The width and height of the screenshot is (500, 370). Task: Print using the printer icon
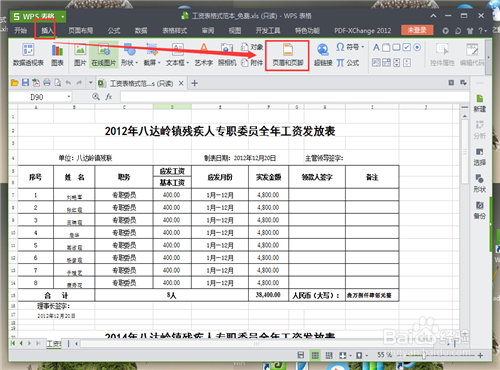click(x=47, y=83)
